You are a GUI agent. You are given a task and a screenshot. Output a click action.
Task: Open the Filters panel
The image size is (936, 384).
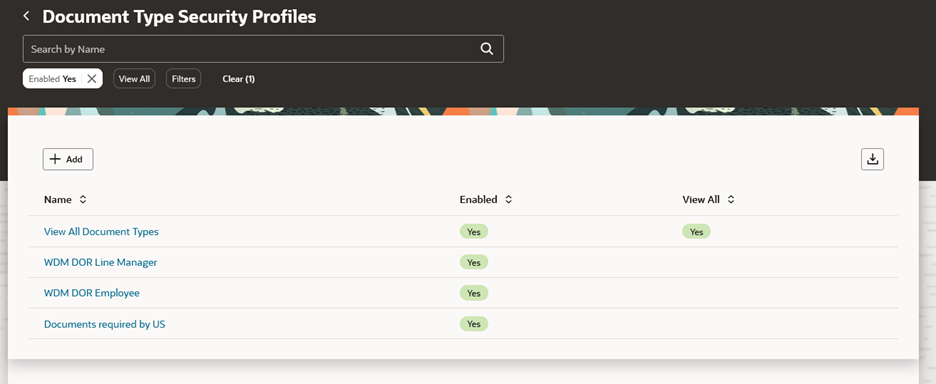(184, 79)
